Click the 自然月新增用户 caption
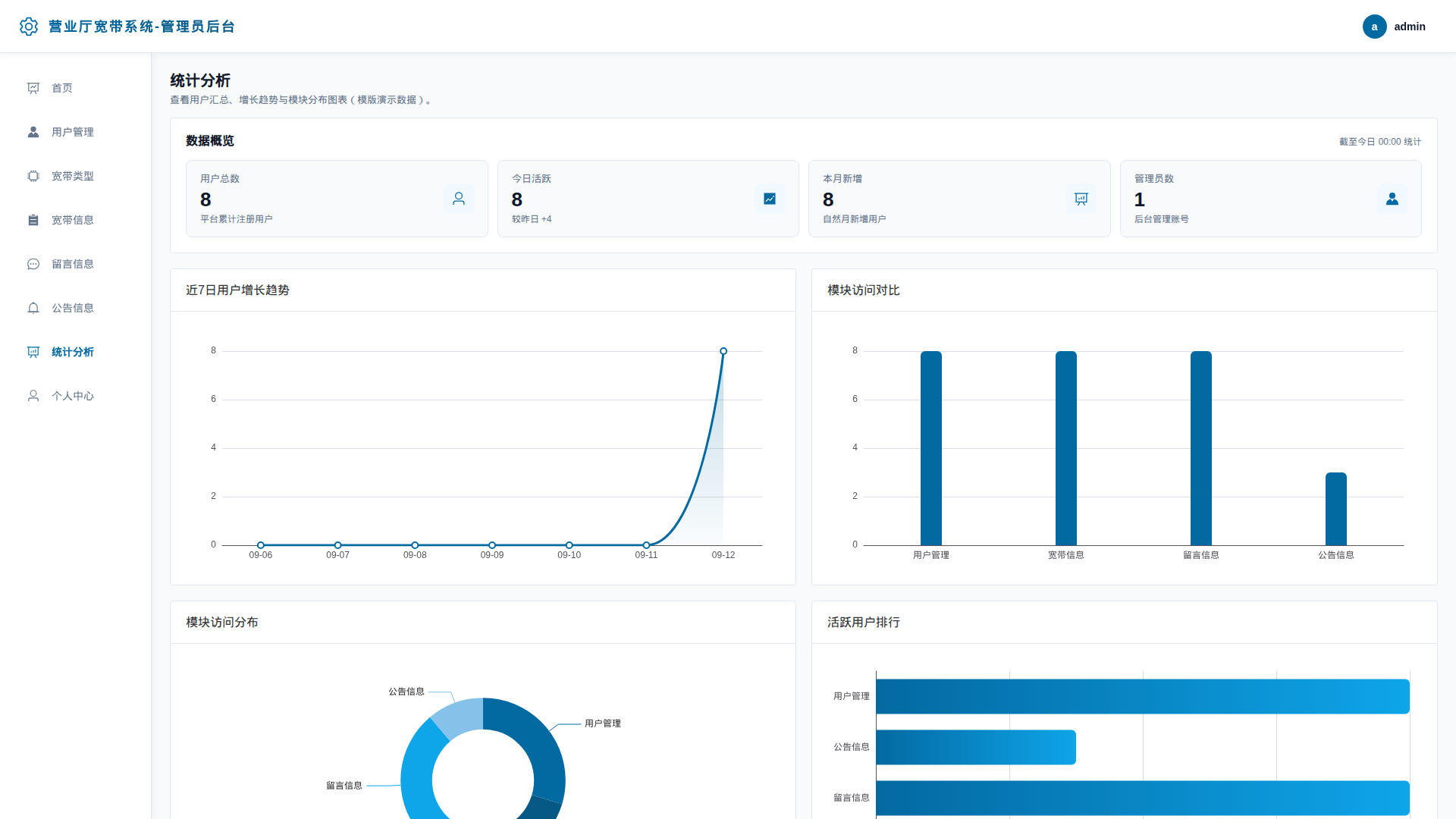The height and width of the screenshot is (819, 1456). point(855,219)
